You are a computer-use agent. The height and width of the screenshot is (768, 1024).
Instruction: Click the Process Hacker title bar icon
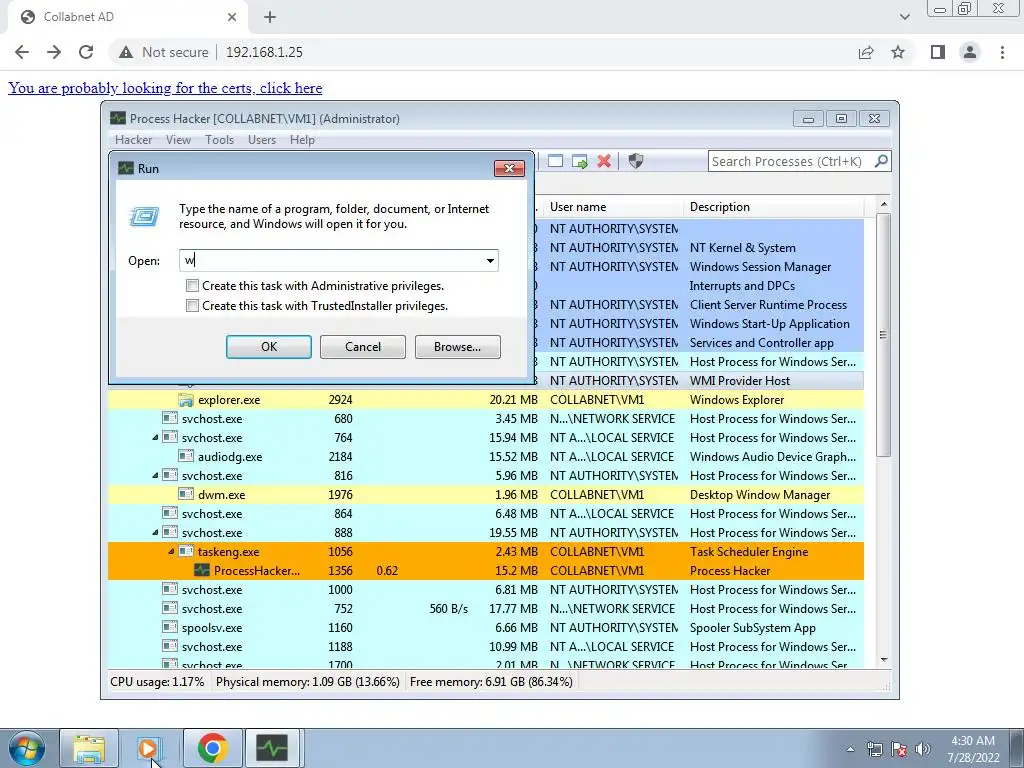point(118,118)
